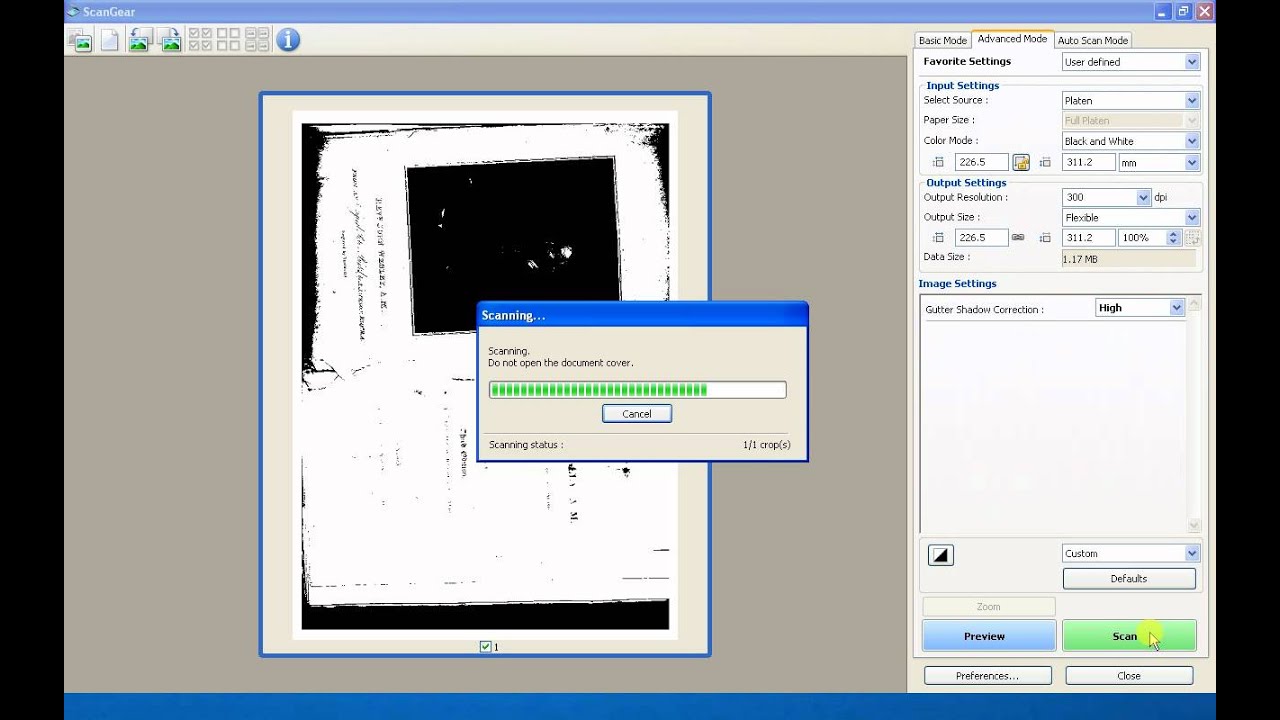Restore down the ScanGear window

pos(1183,11)
